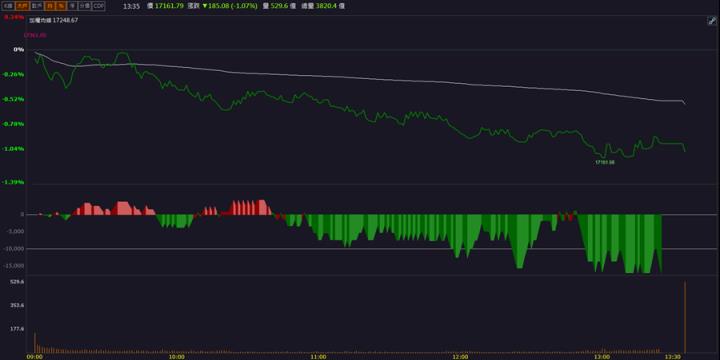Click the 13:35 time display in the header
The height and width of the screenshot is (360, 720).
click(131, 6)
